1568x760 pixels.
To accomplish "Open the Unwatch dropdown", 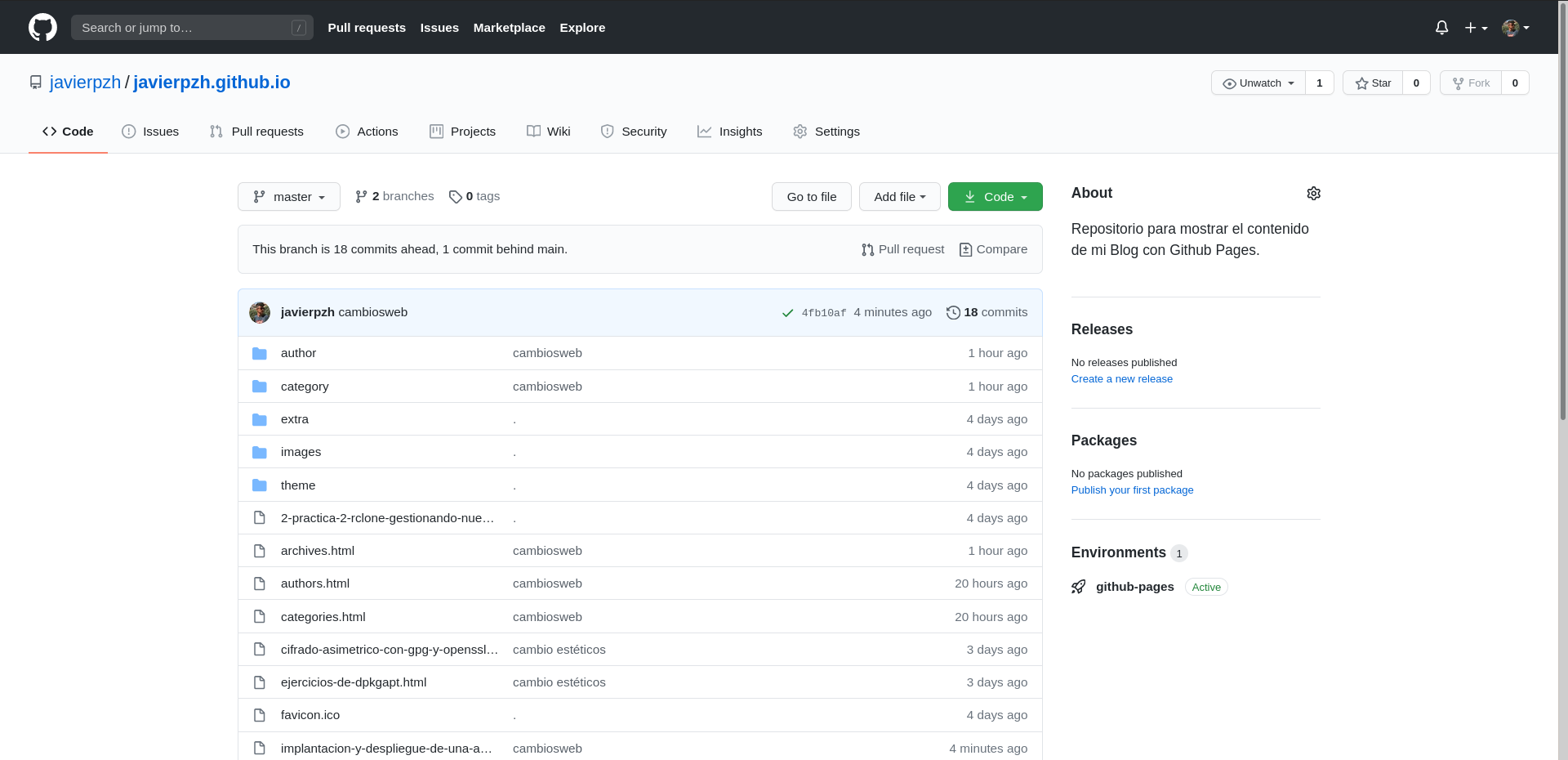I will coord(1258,83).
